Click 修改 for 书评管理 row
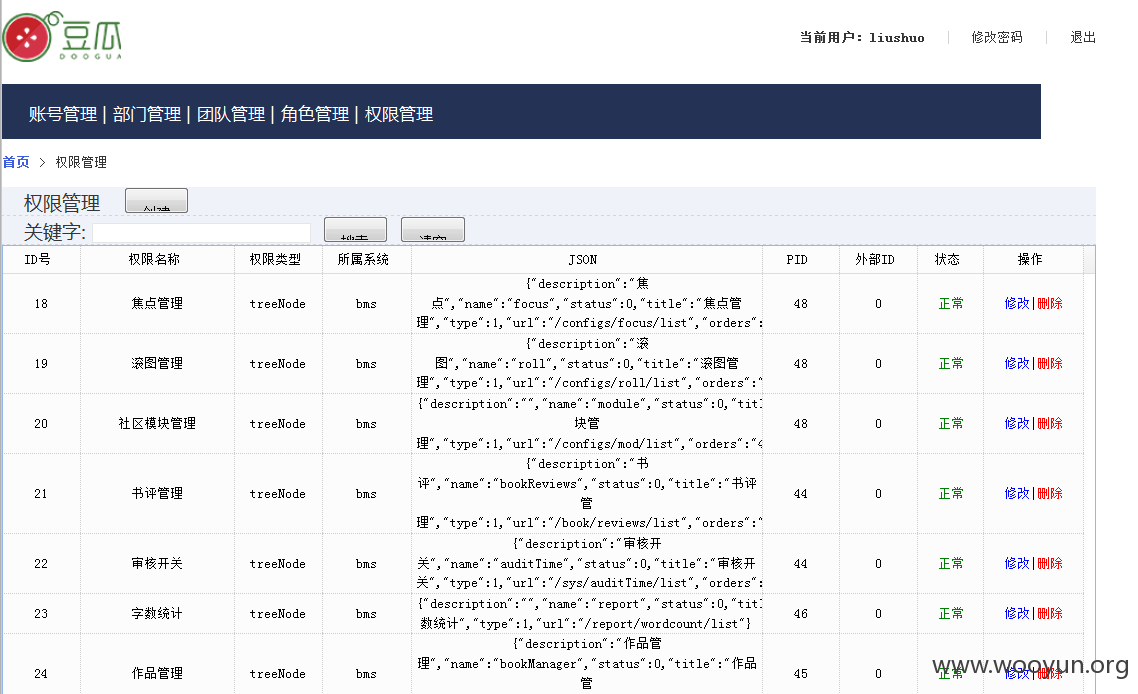This screenshot has width=1138, height=694. (x=1017, y=493)
